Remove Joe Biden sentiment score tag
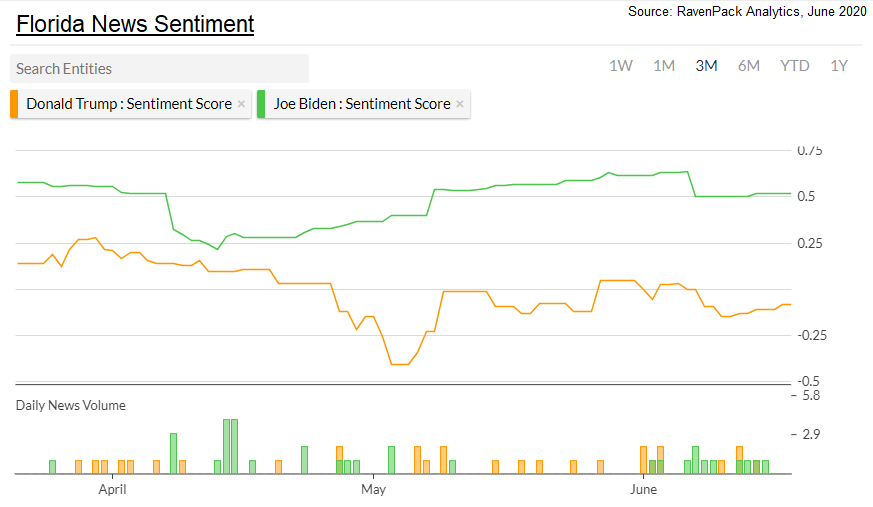Viewport: 873px width, 507px height. [x=460, y=104]
